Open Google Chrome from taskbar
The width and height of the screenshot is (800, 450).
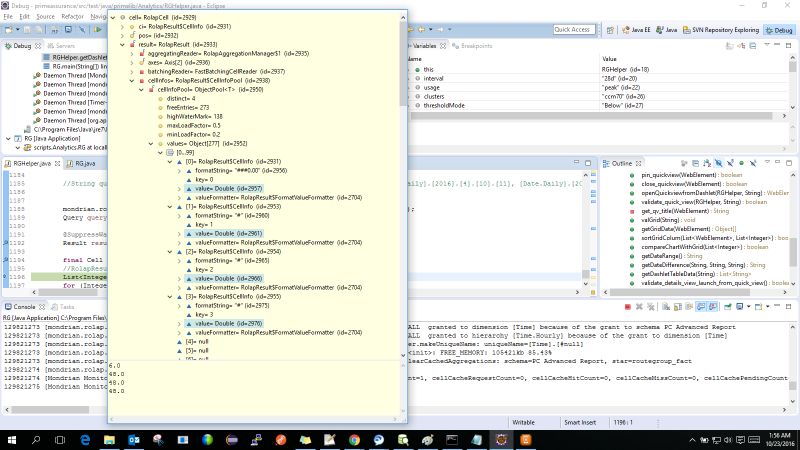pyautogui.click(x=354, y=440)
